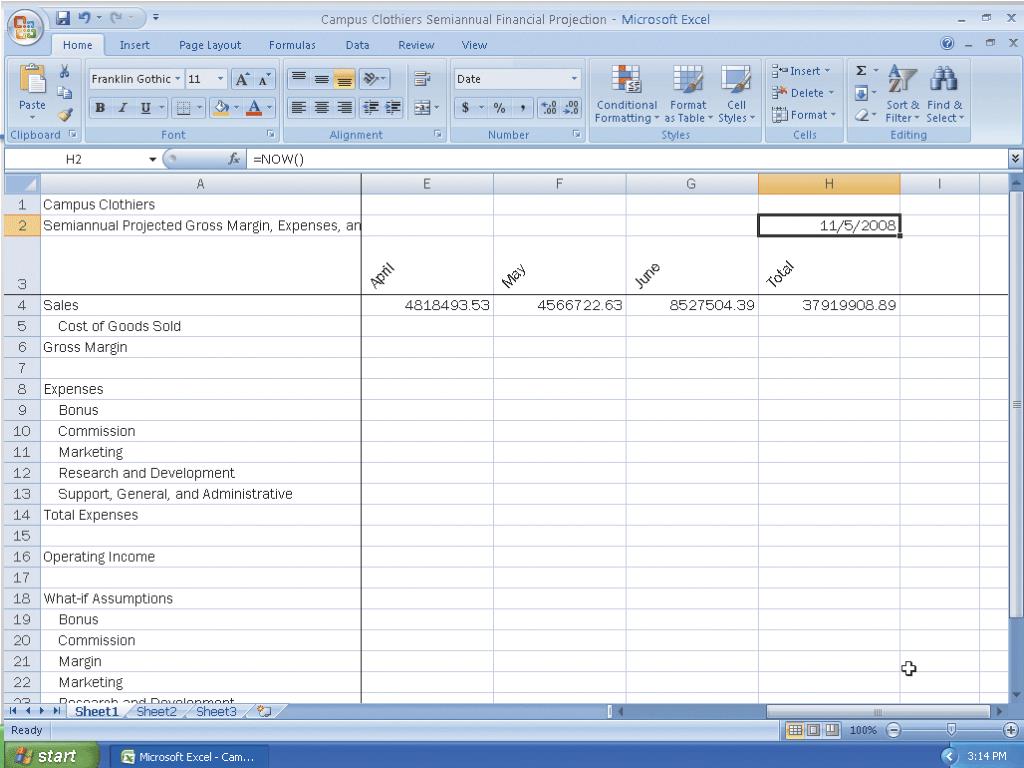Viewport: 1024px width, 768px height.
Task: Toggle Bottom Align for cell
Action: (x=344, y=79)
